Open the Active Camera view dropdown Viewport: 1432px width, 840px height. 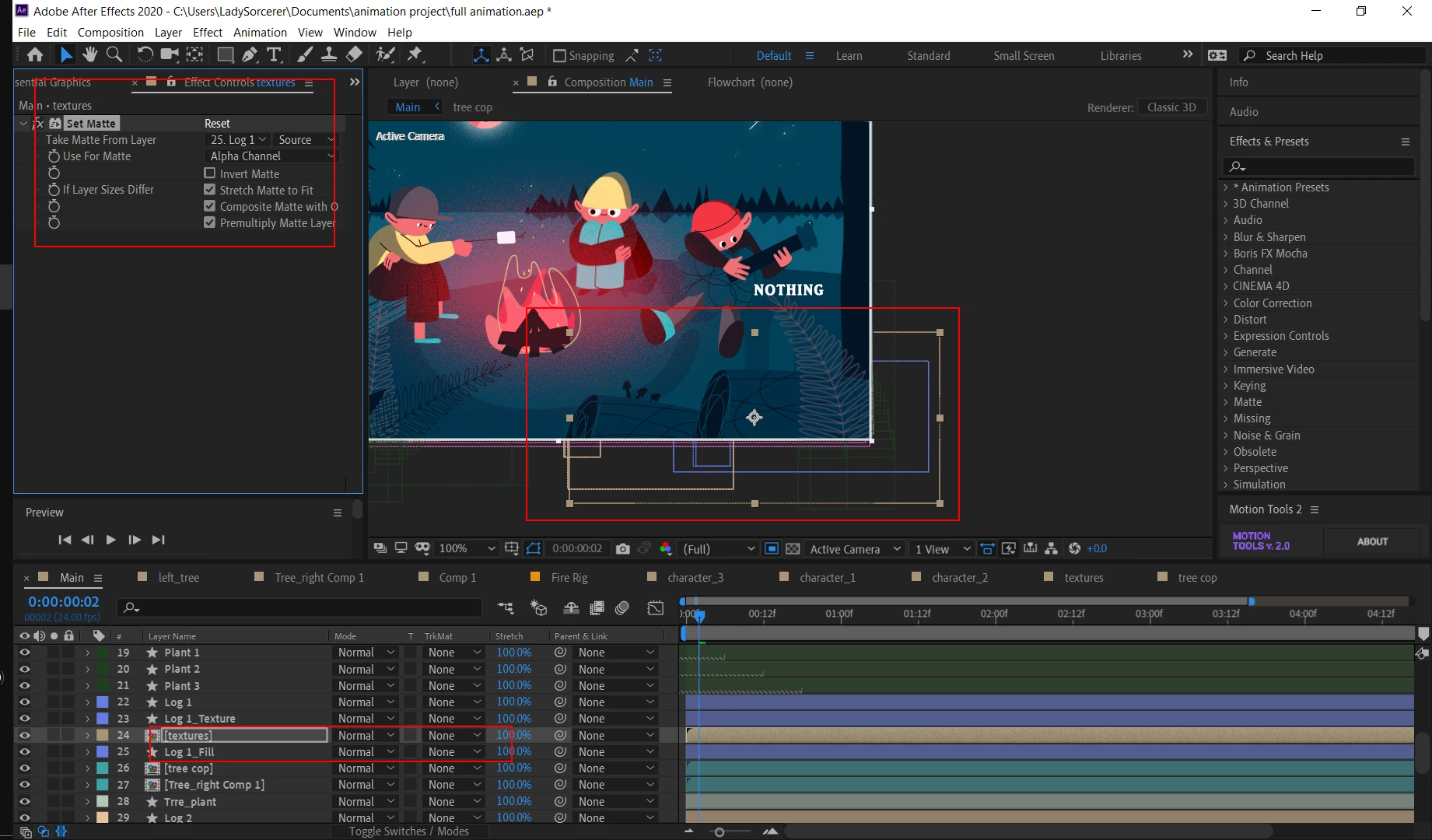(855, 548)
